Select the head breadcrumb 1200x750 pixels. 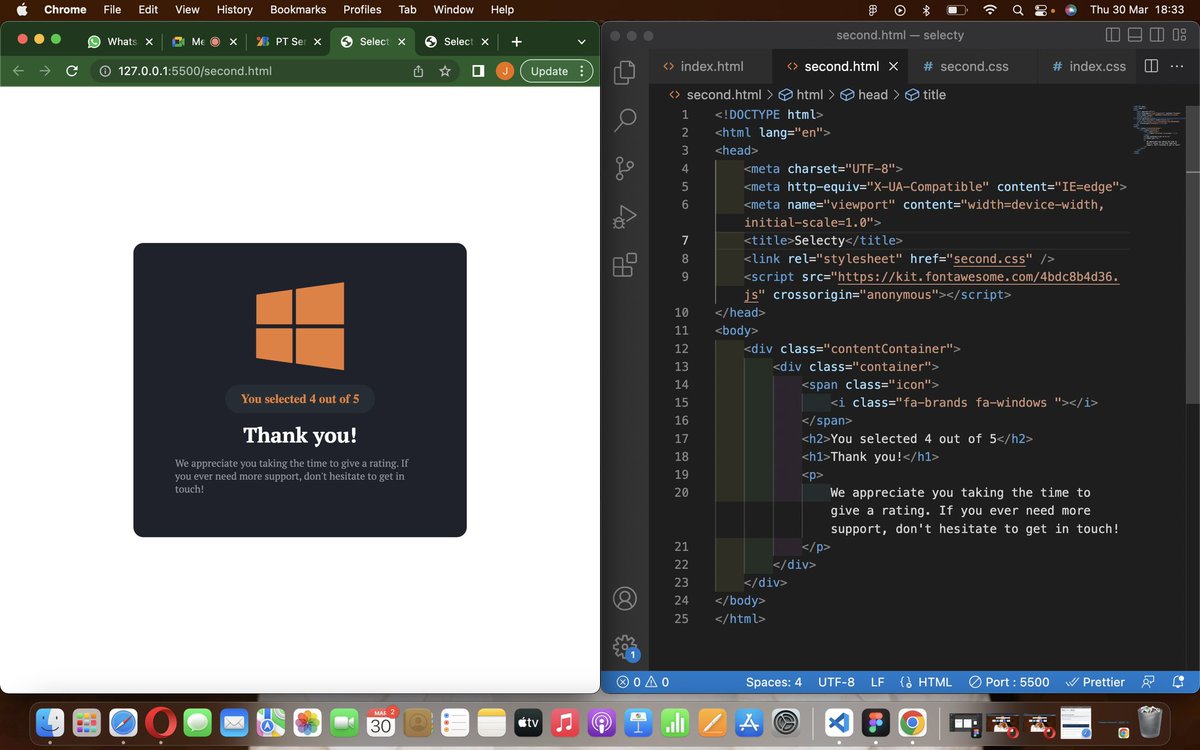tap(864, 94)
